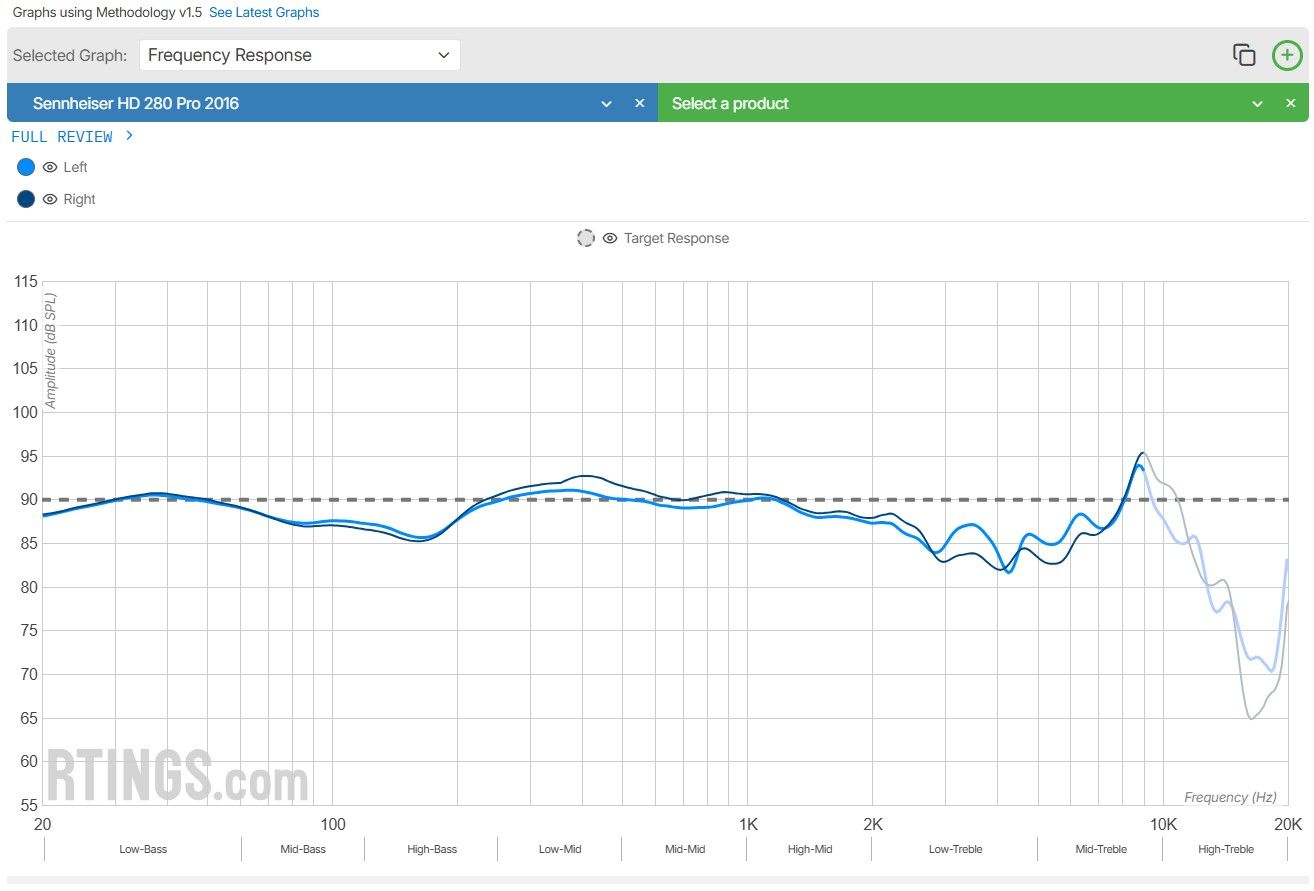Click the High-Bass range label

pyautogui.click(x=432, y=849)
